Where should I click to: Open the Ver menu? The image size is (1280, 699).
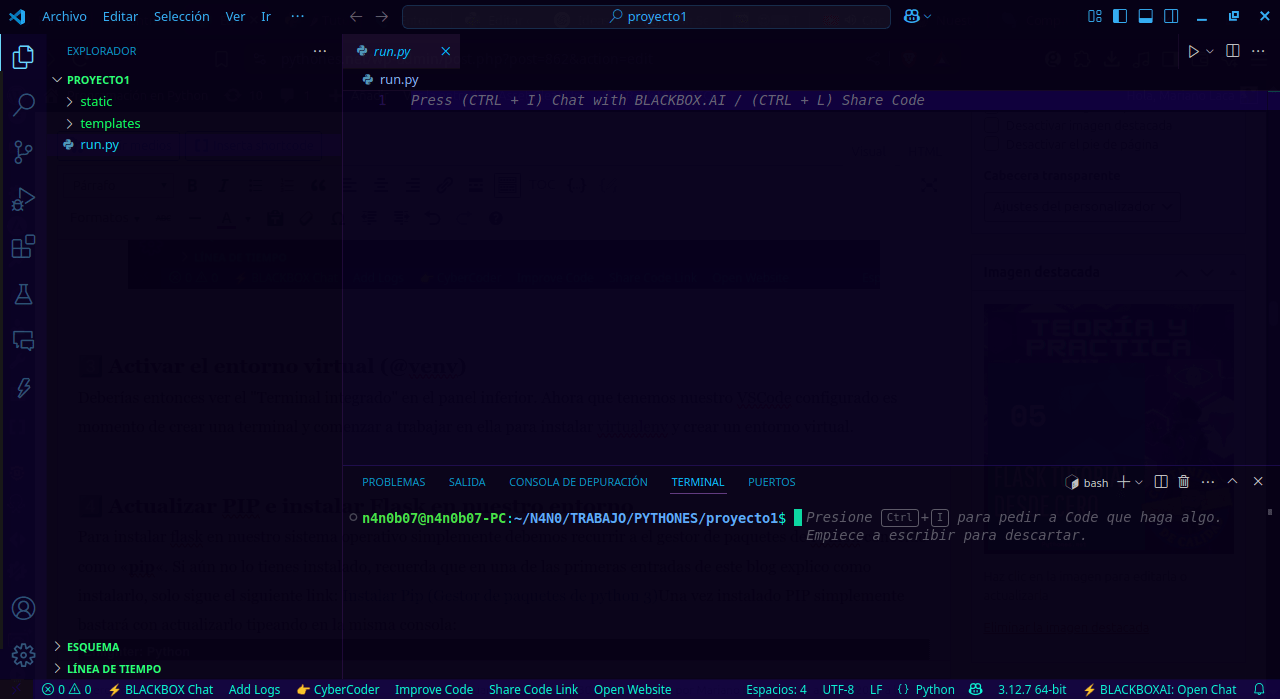click(236, 17)
